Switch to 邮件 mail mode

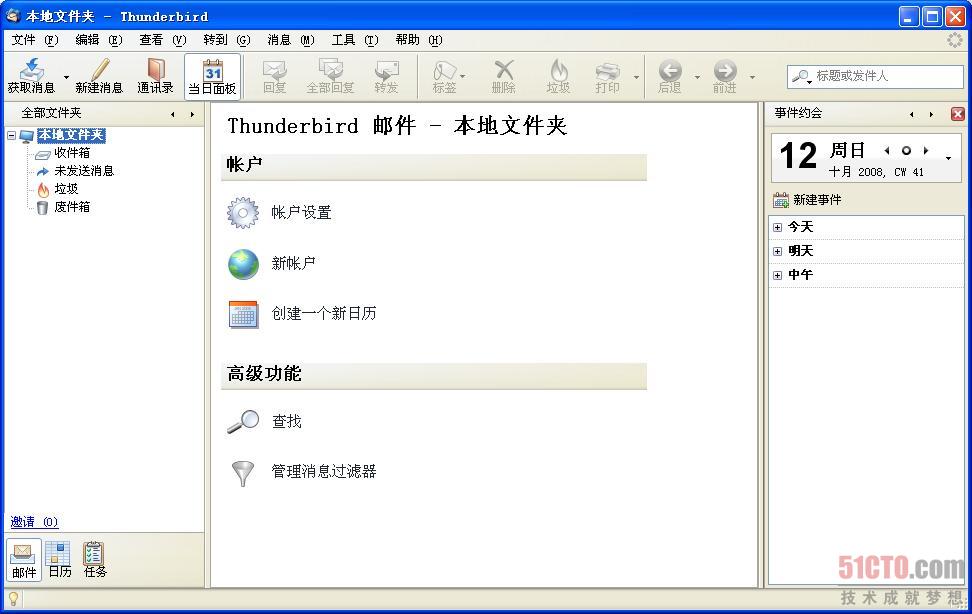(24, 560)
